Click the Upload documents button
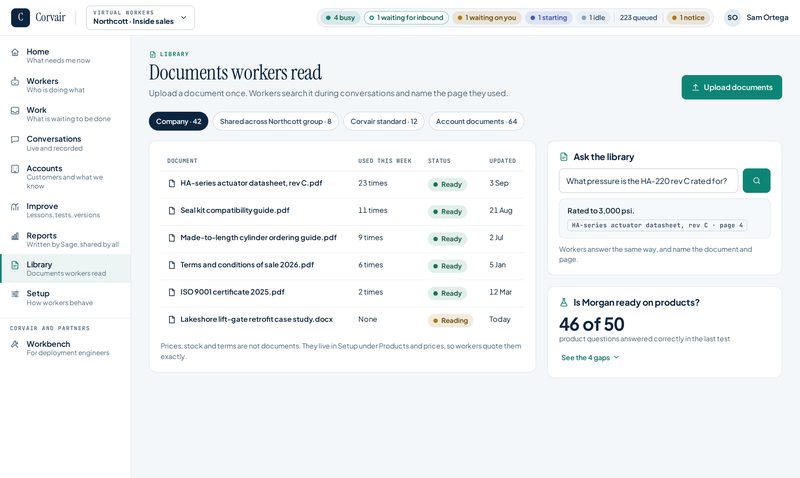 click(732, 87)
